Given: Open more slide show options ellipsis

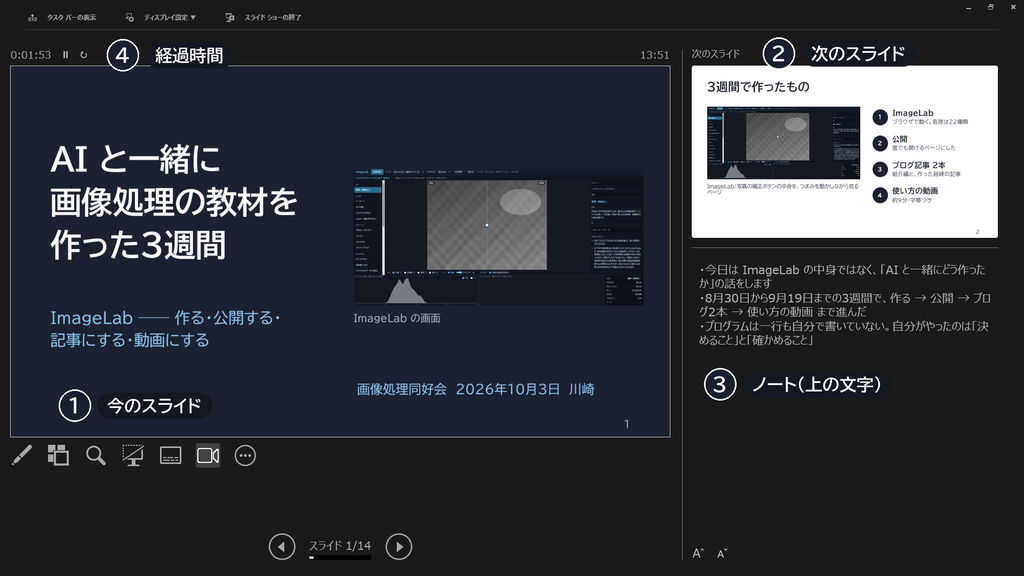Looking at the screenshot, I should pos(245,455).
